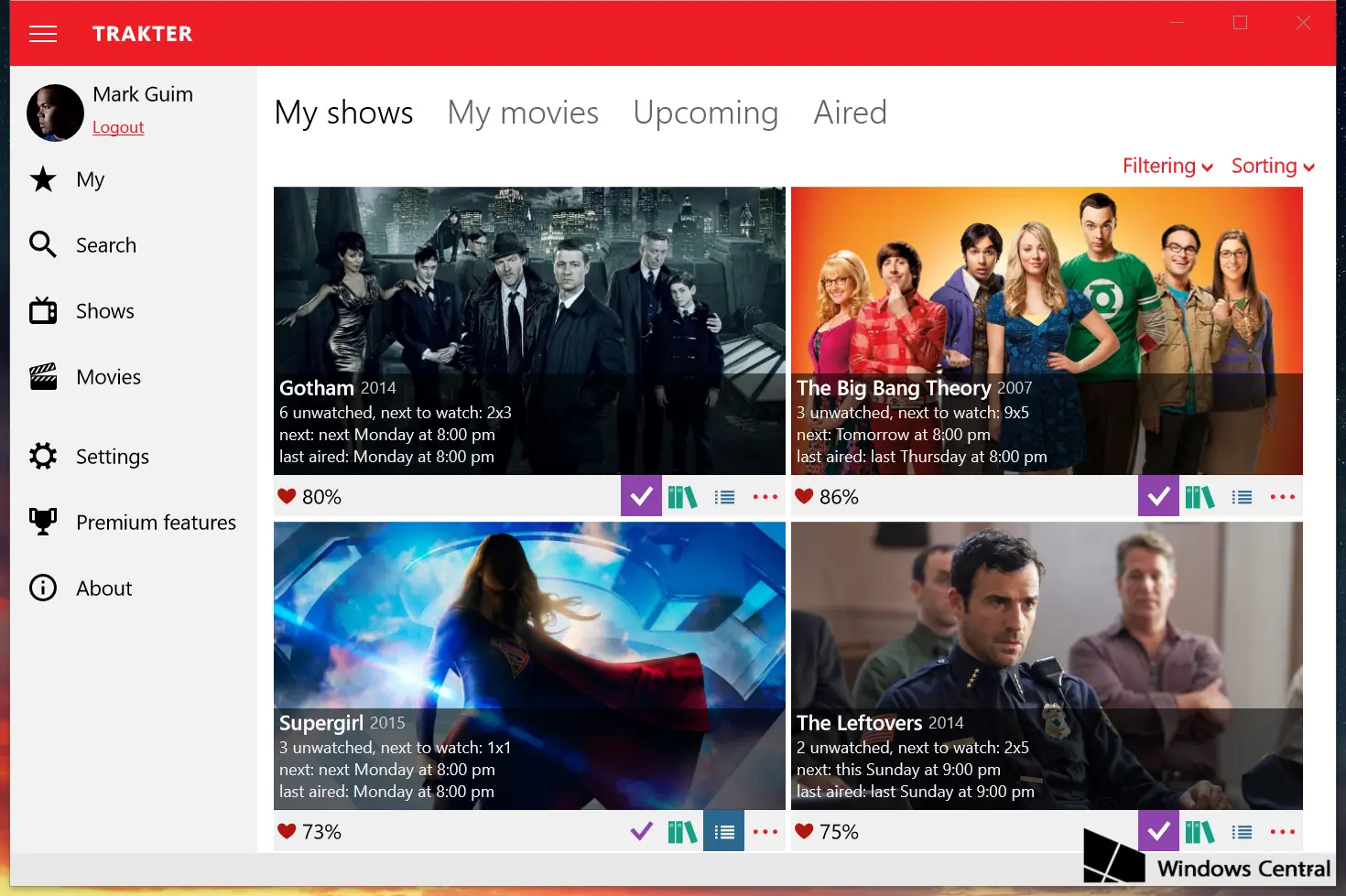1346x896 pixels.
Task: Click the heart icon for The Big Bang Theory
Action: pyautogui.click(x=804, y=496)
